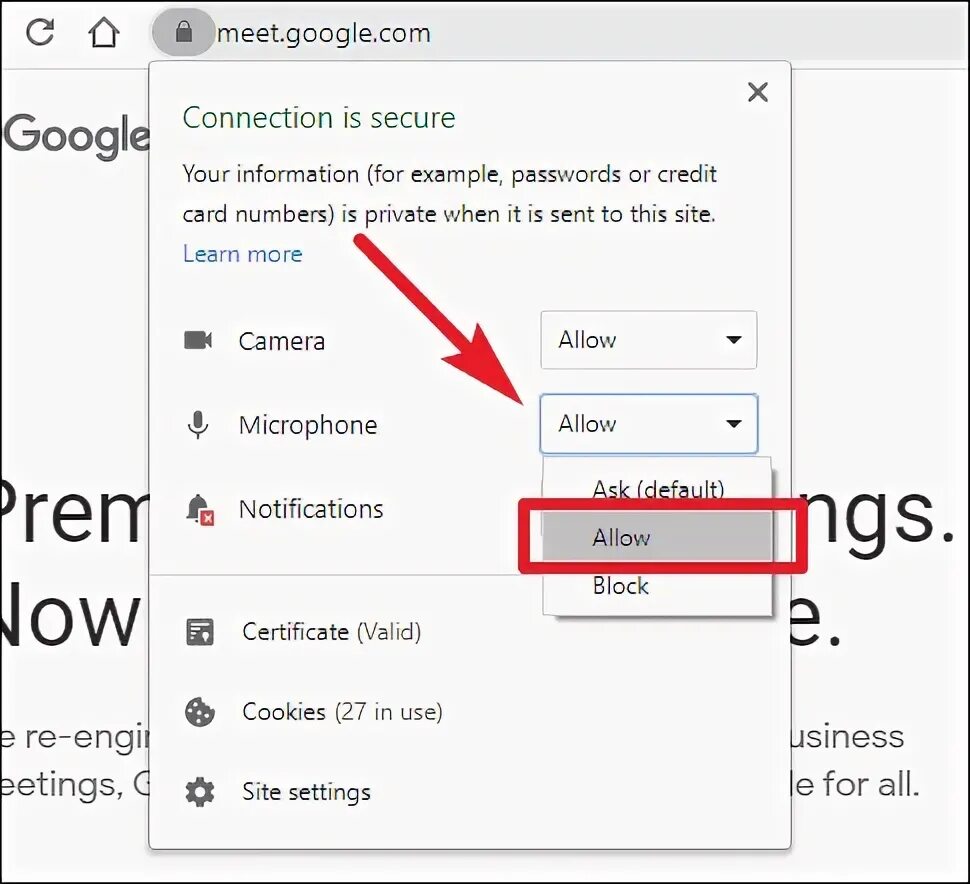Click the padlock site info icon
The width and height of the screenshot is (970, 884).
click(183, 32)
